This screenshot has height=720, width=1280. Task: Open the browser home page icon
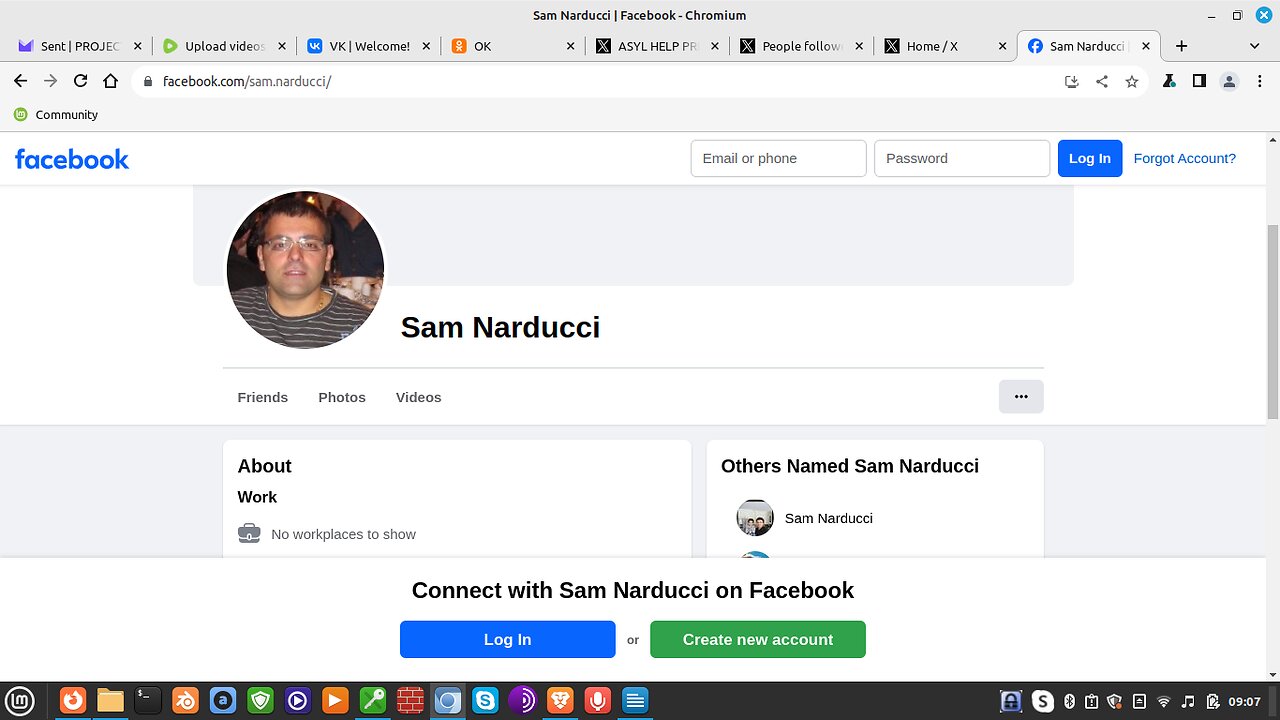[111, 81]
